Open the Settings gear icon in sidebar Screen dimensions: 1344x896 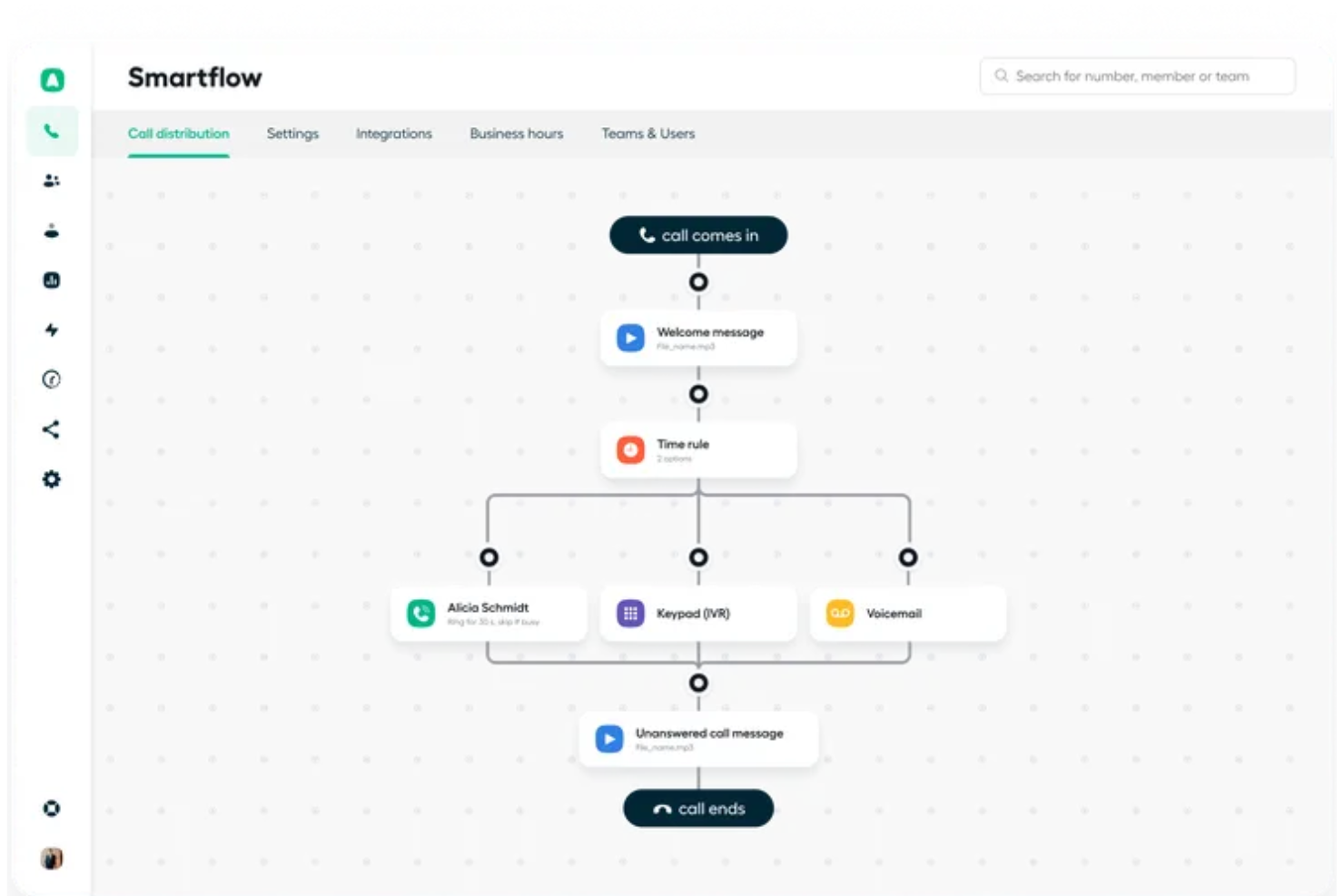click(x=52, y=479)
